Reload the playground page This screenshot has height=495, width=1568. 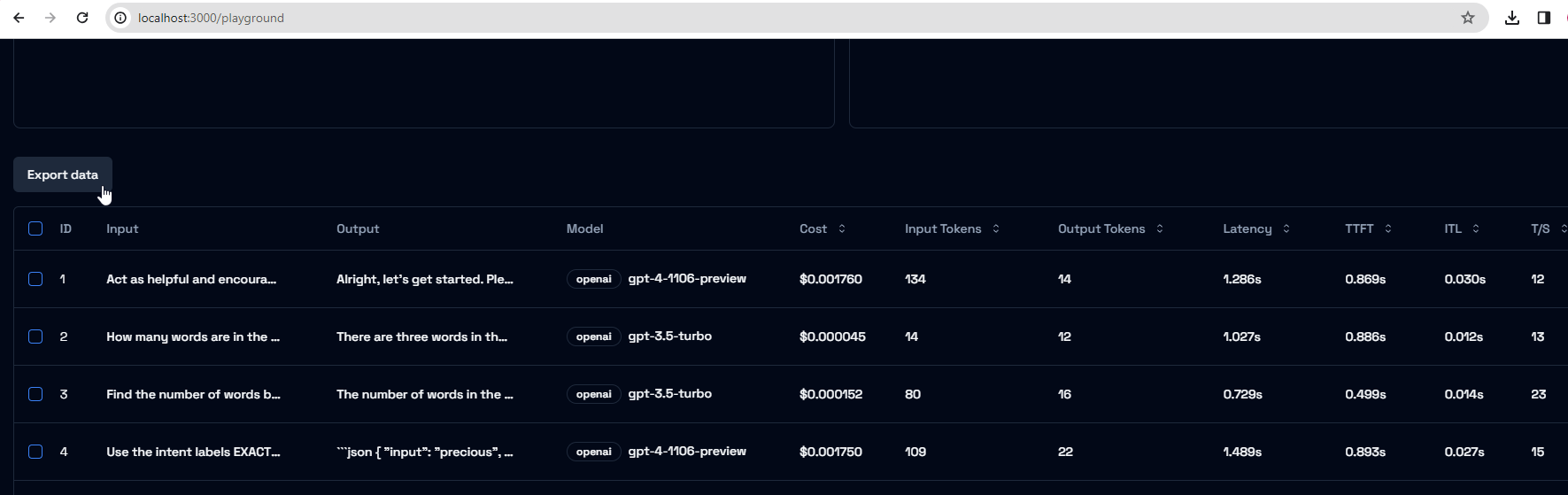point(82,18)
